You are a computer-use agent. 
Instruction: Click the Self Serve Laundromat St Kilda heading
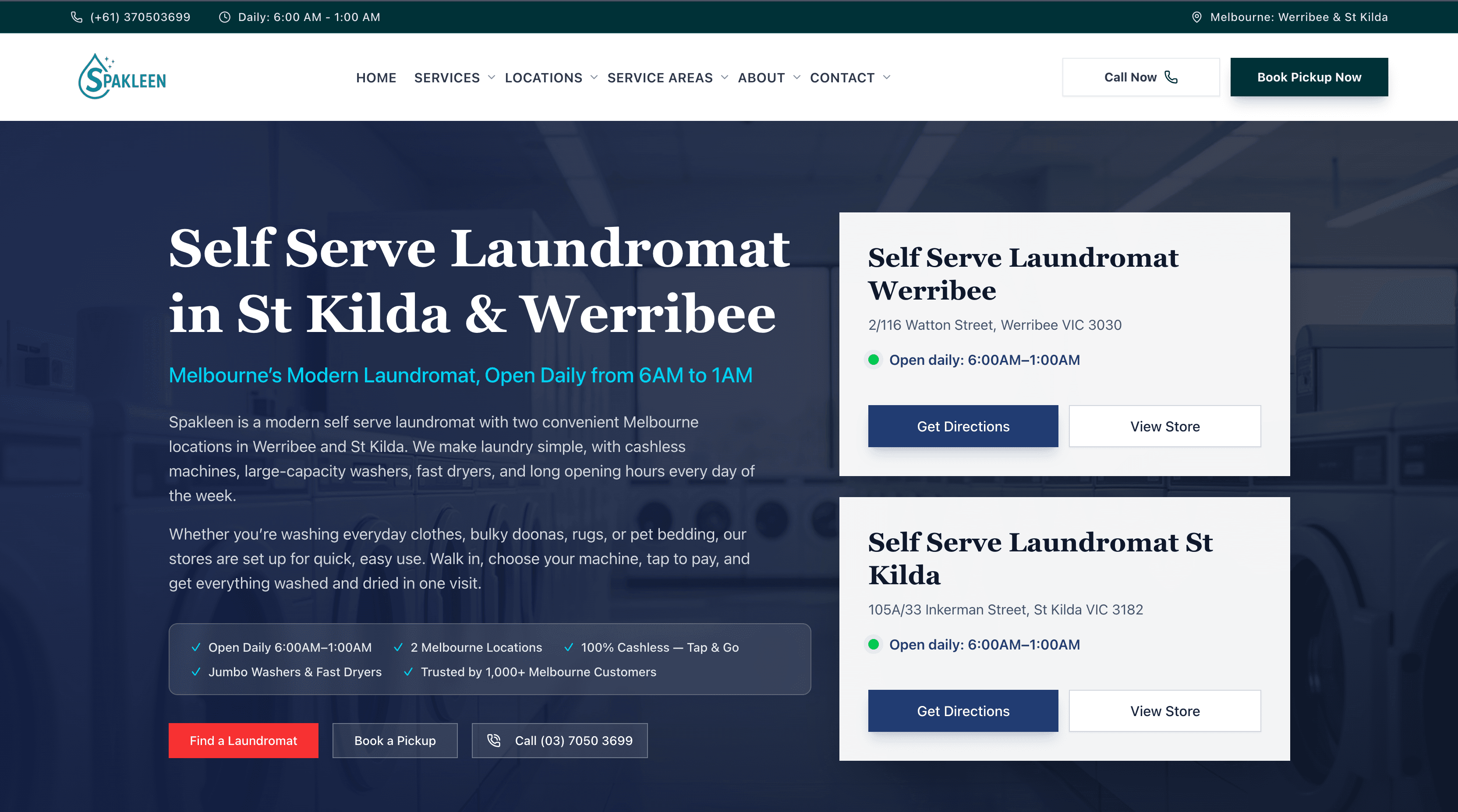1040,558
